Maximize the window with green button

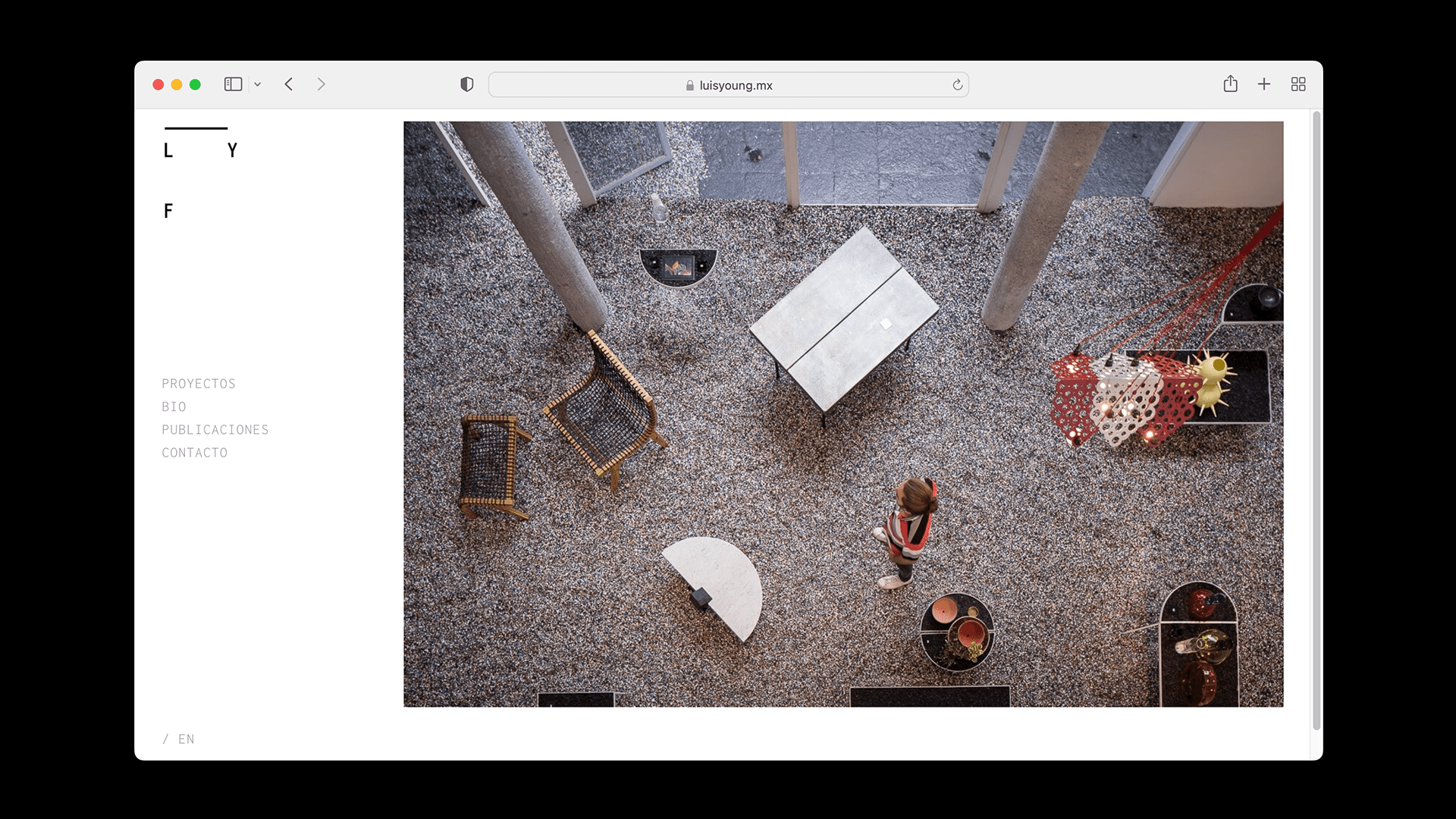[x=195, y=84]
